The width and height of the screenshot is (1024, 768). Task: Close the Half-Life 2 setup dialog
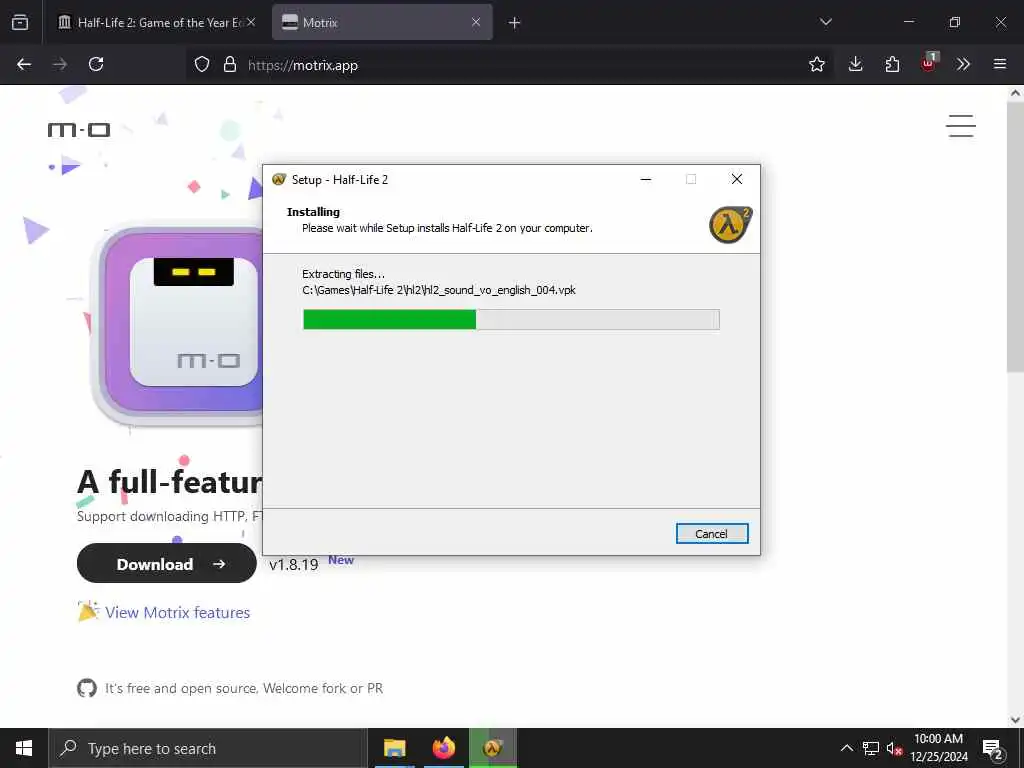coord(737,180)
